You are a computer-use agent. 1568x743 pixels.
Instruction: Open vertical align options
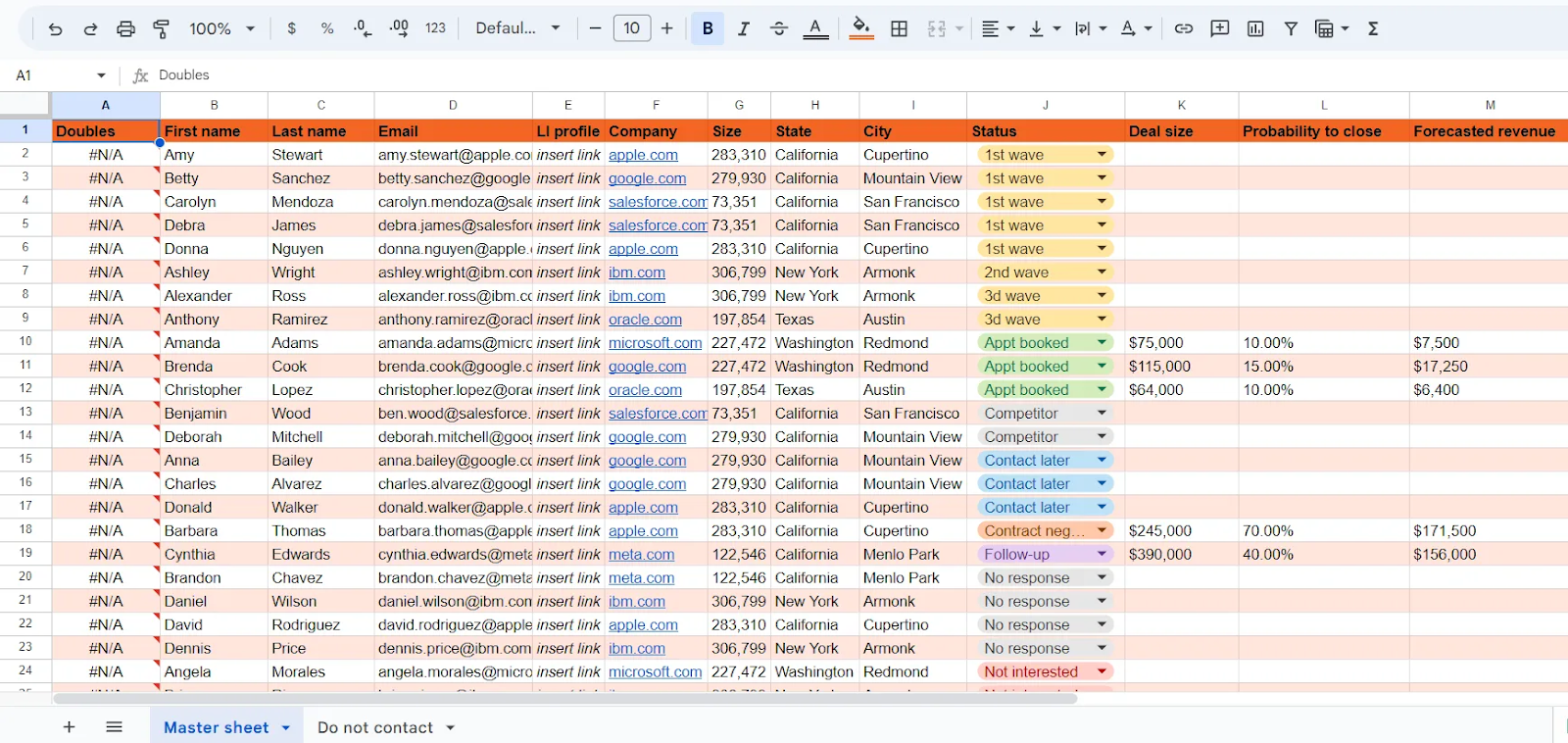tap(1045, 28)
